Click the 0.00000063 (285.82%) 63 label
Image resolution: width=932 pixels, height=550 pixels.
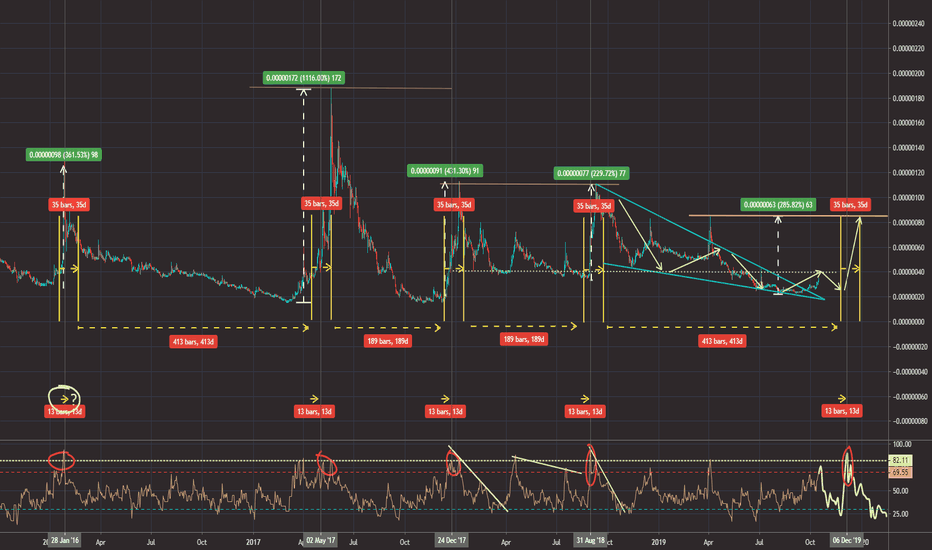[778, 205]
